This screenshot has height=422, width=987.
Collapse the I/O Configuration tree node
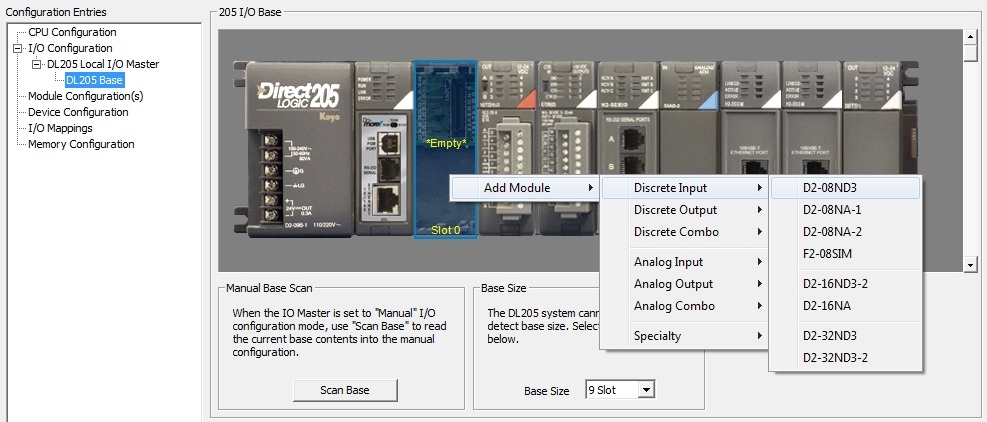pyautogui.click(x=17, y=48)
